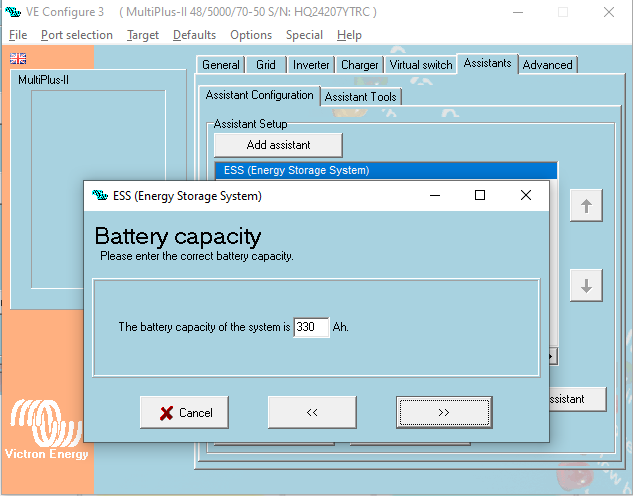This screenshot has height=496, width=633.
Task: Open the Special menu
Action: click(304, 35)
